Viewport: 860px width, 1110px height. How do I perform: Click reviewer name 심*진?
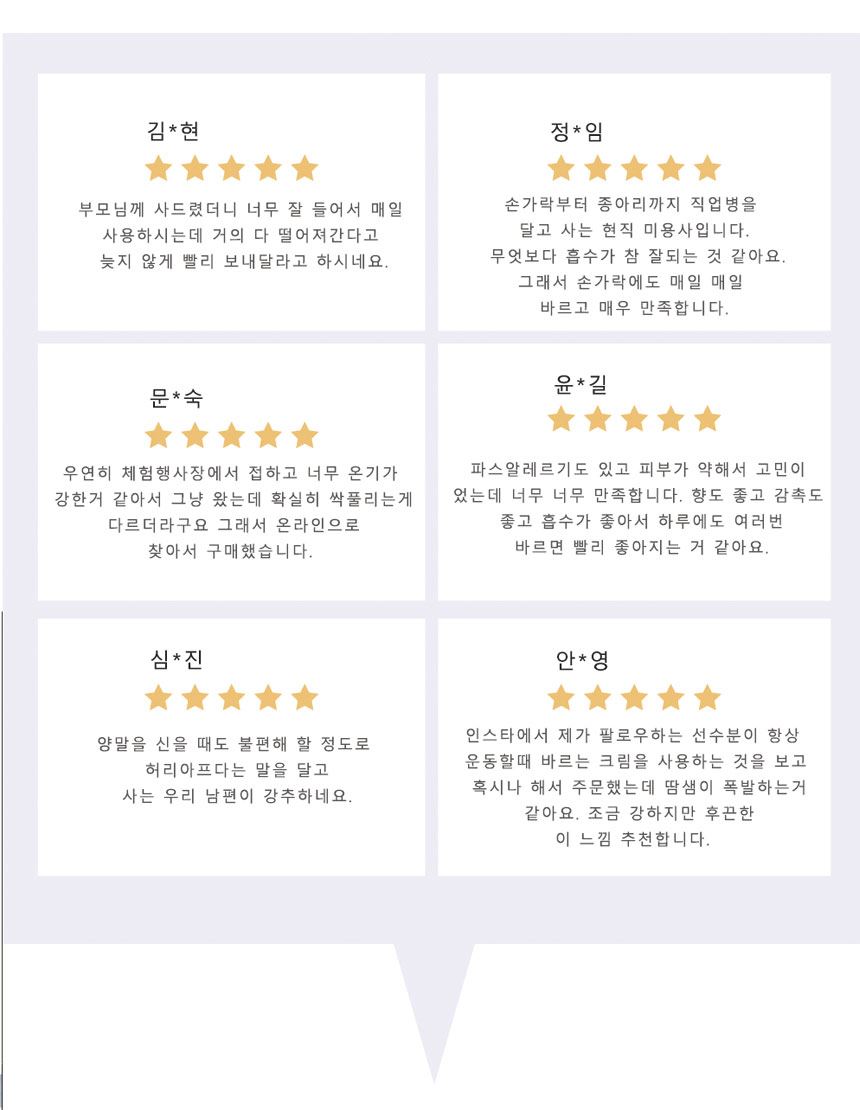[x=176, y=659]
